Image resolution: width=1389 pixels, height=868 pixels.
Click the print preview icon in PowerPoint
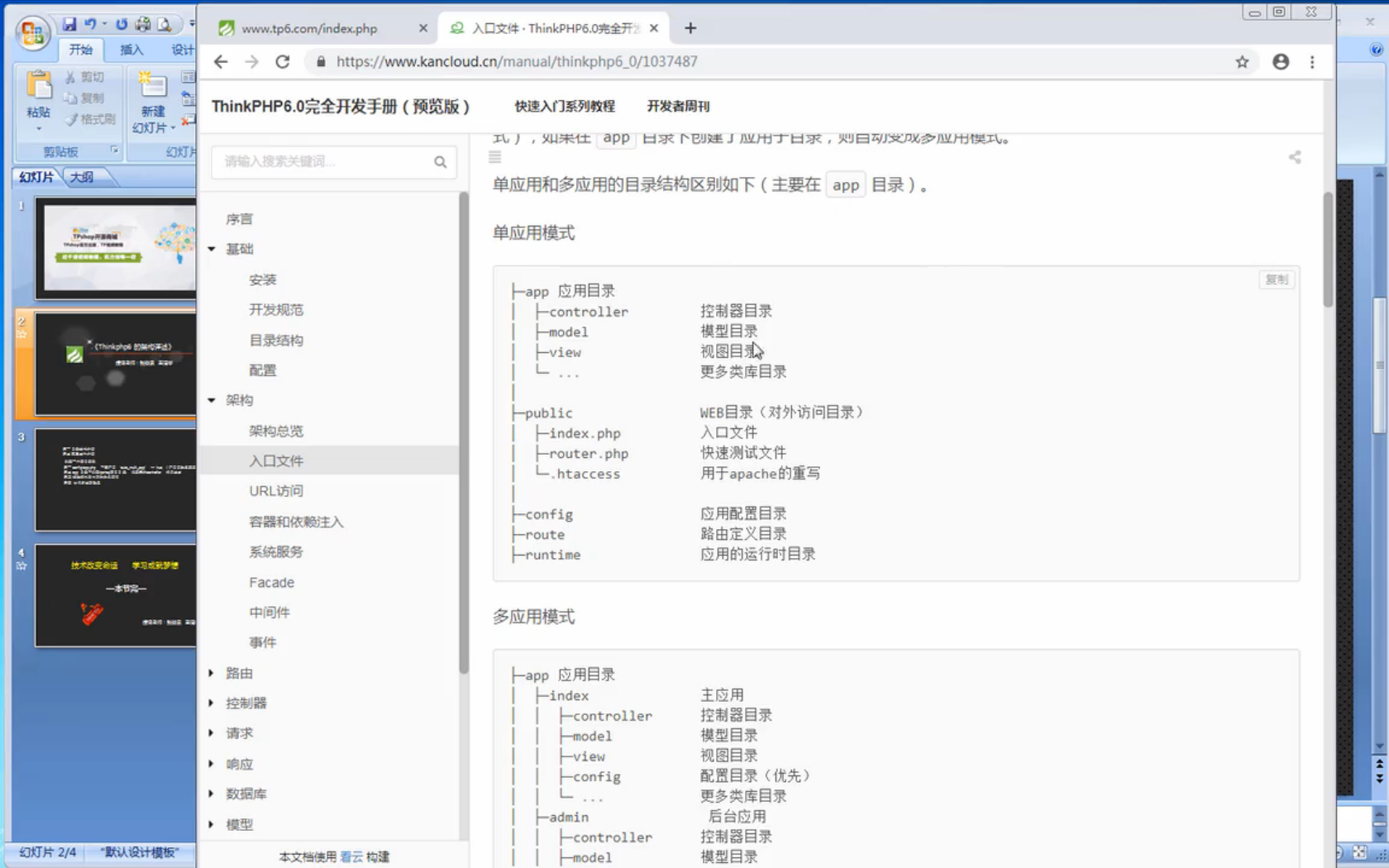pyautogui.click(x=165, y=24)
